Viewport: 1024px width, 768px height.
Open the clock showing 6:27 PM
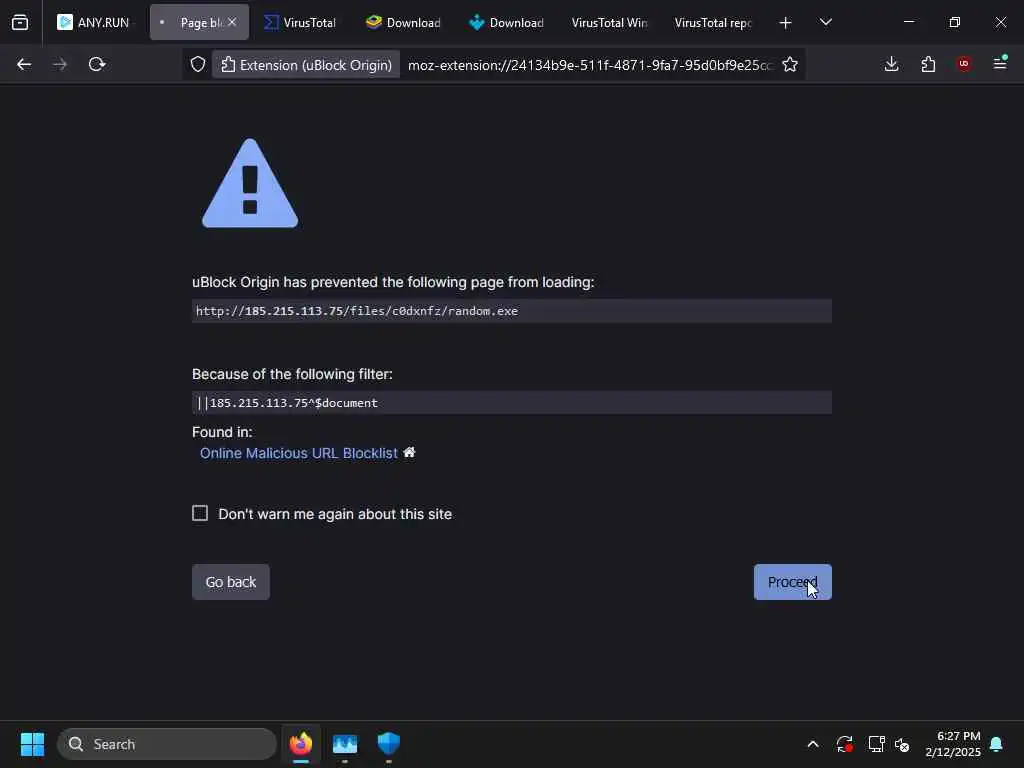[953, 744]
